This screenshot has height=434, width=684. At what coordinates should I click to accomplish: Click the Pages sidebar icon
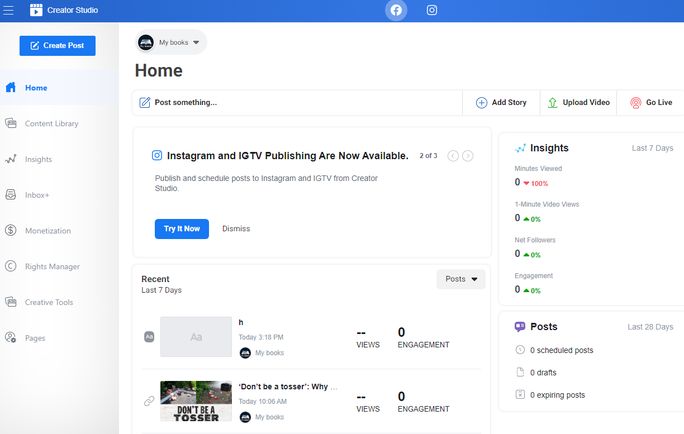[11, 338]
